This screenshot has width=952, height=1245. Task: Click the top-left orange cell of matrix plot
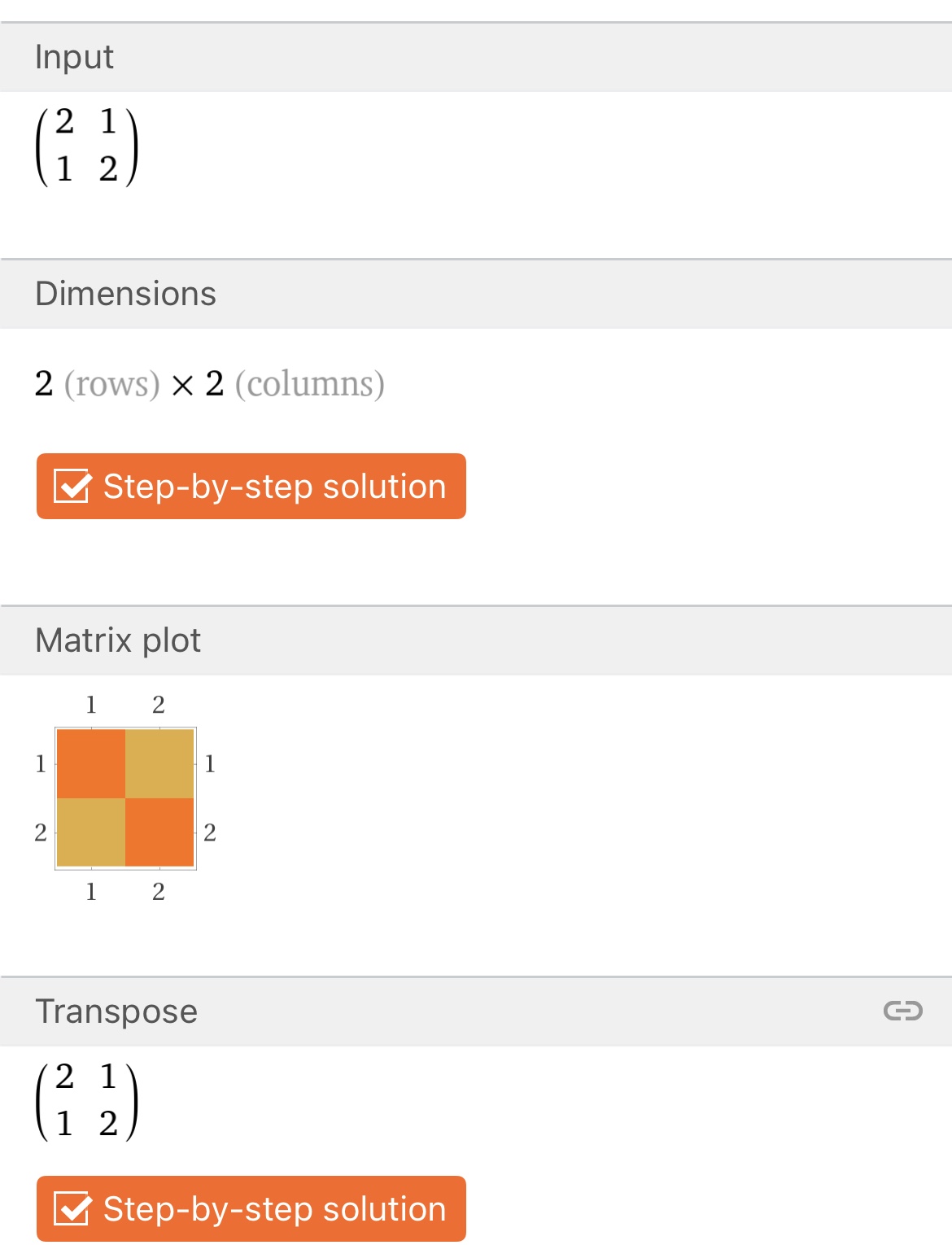click(91, 763)
